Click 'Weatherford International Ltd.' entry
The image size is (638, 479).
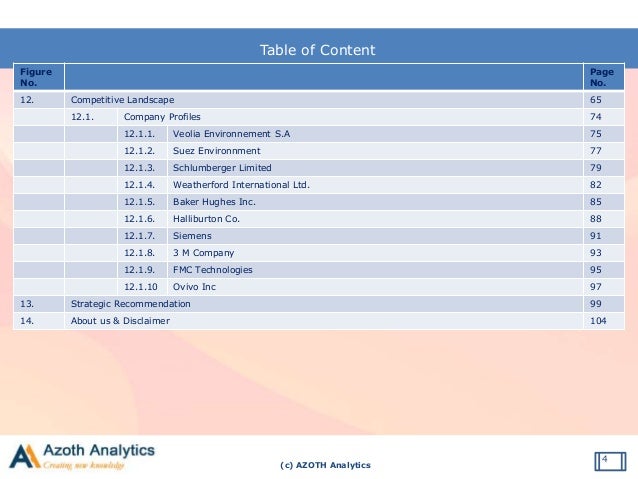(241, 185)
